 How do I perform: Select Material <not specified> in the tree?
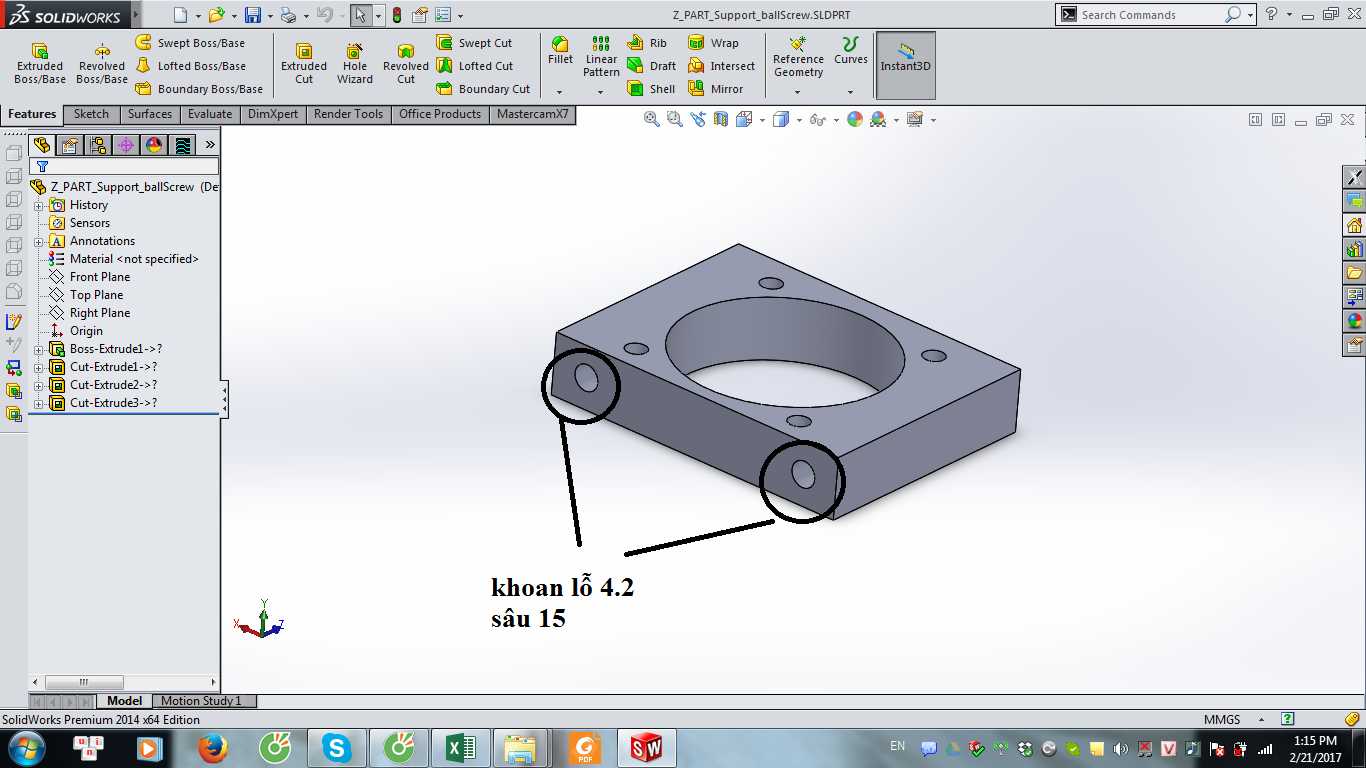tap(134, 259)
